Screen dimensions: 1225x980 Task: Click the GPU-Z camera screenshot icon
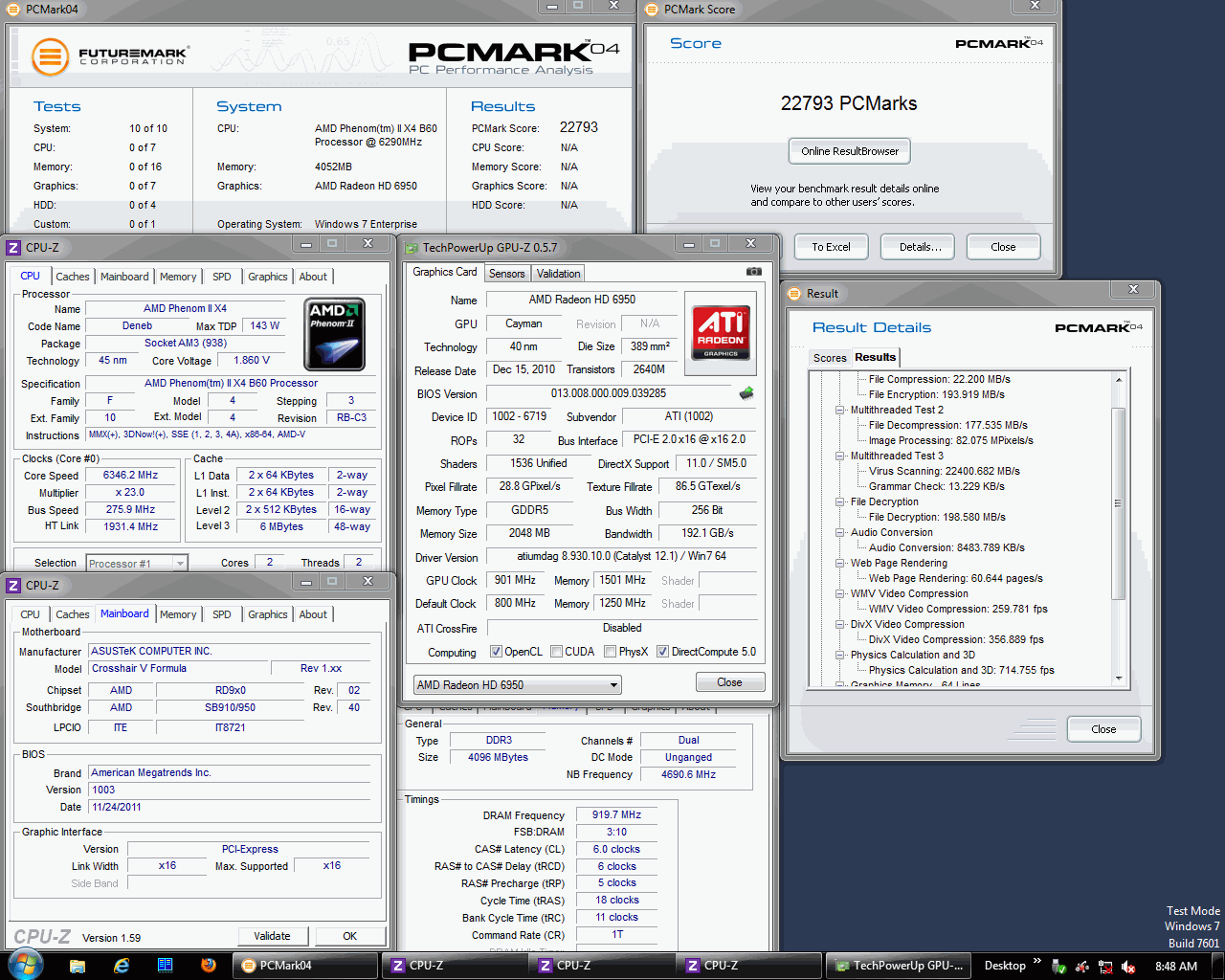754,272
